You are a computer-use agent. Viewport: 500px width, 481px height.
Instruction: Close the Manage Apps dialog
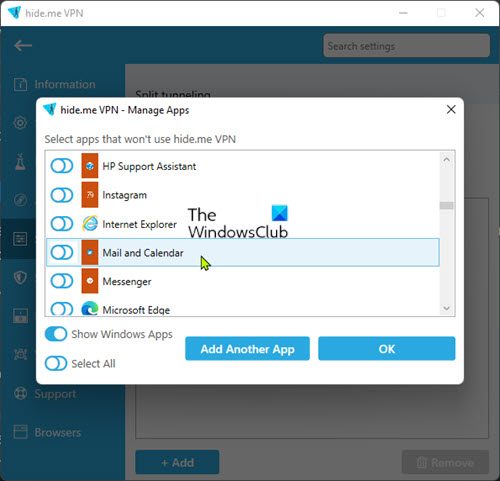451,109
